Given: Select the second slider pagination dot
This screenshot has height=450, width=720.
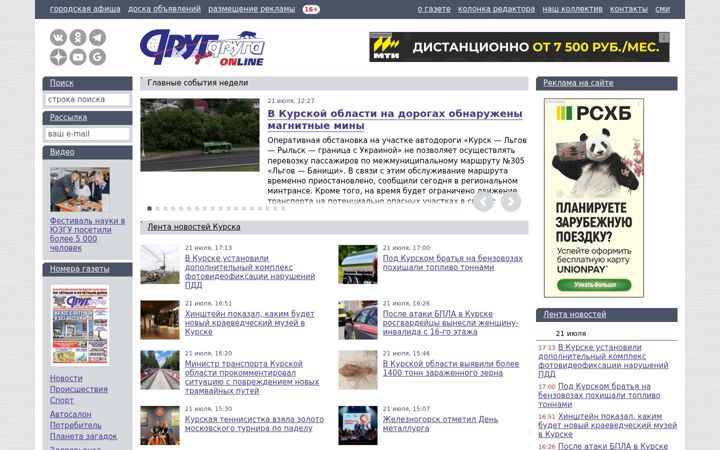Looking at the screenshot, I should [158, 208].
